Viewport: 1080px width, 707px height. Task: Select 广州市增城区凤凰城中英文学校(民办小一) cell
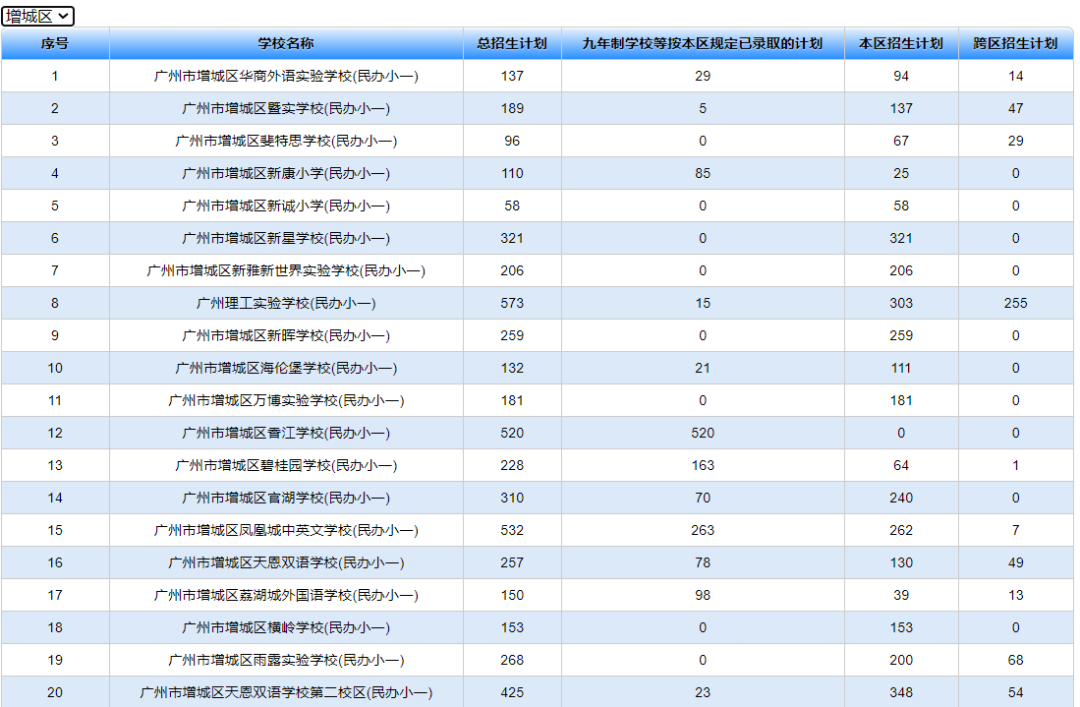286,530
